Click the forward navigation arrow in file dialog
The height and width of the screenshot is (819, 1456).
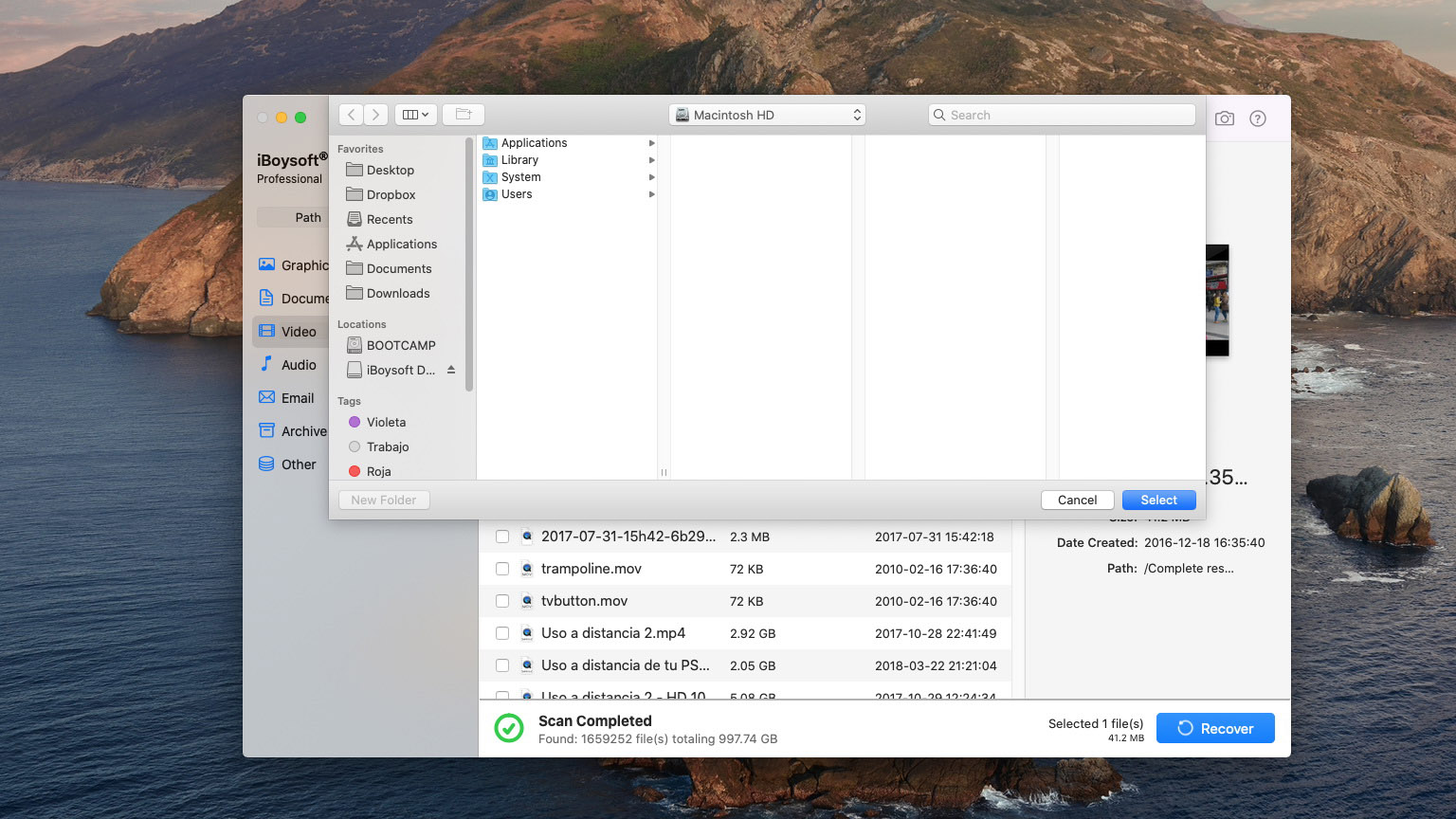[376, 115]
